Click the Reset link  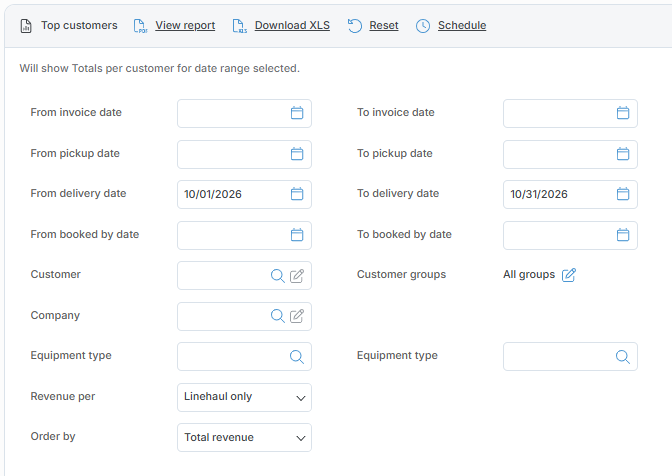[384, 25]
